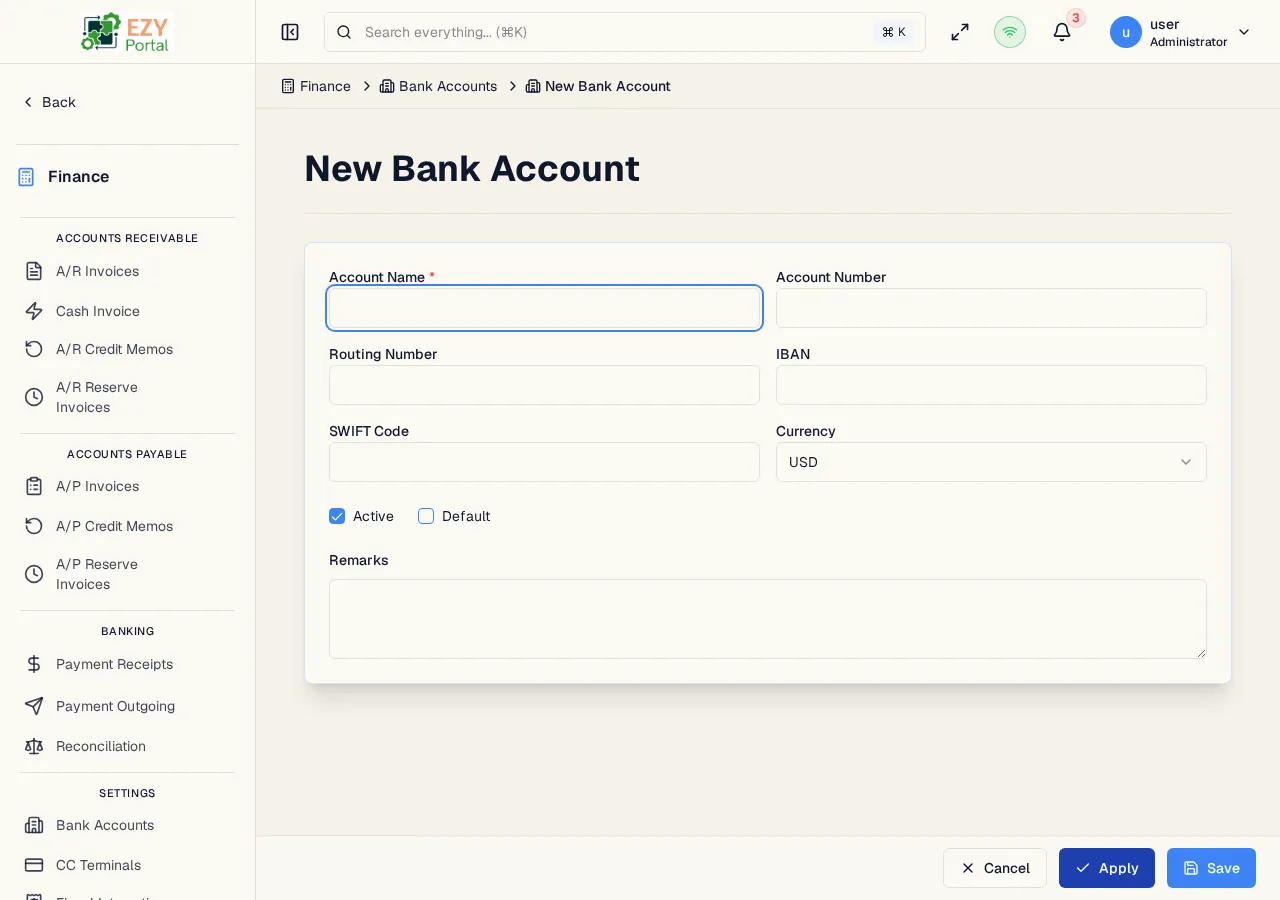Click the A/R Credit Memos undo icon

coord(34,349)
